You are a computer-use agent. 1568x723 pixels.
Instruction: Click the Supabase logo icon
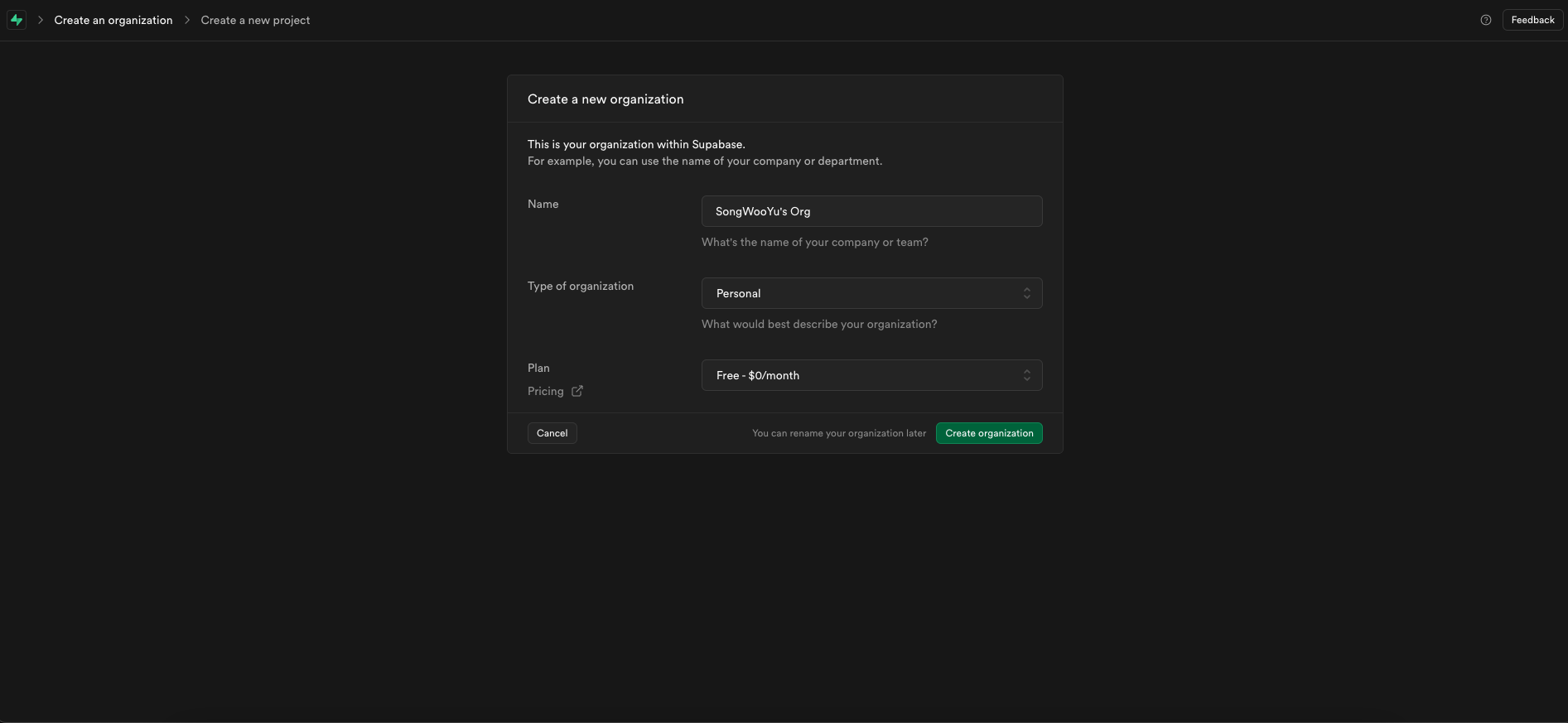(17, 20)
